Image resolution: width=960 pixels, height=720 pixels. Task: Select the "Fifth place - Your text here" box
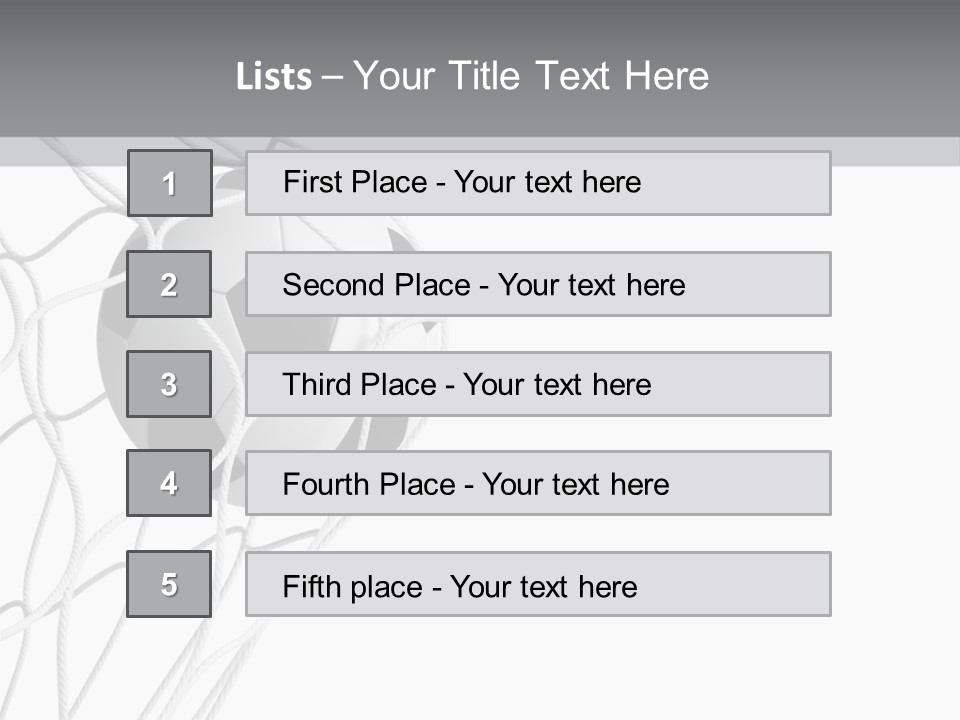tap(538, 584)
